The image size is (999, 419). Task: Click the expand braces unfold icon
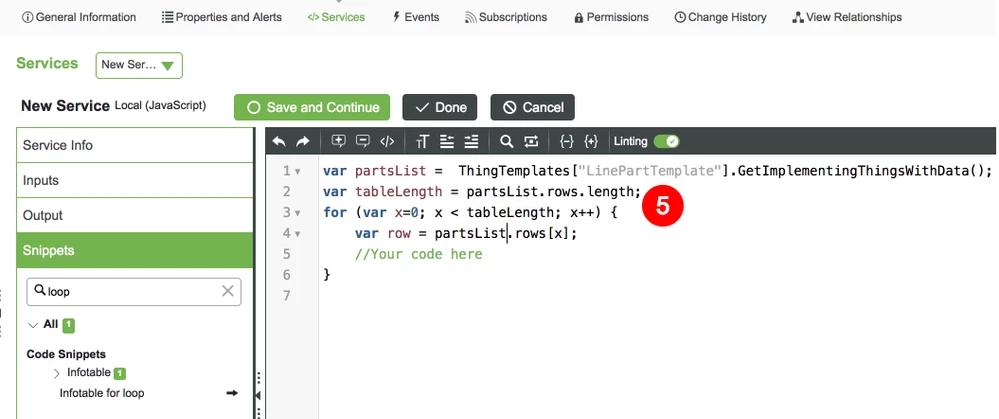[591, 141]
